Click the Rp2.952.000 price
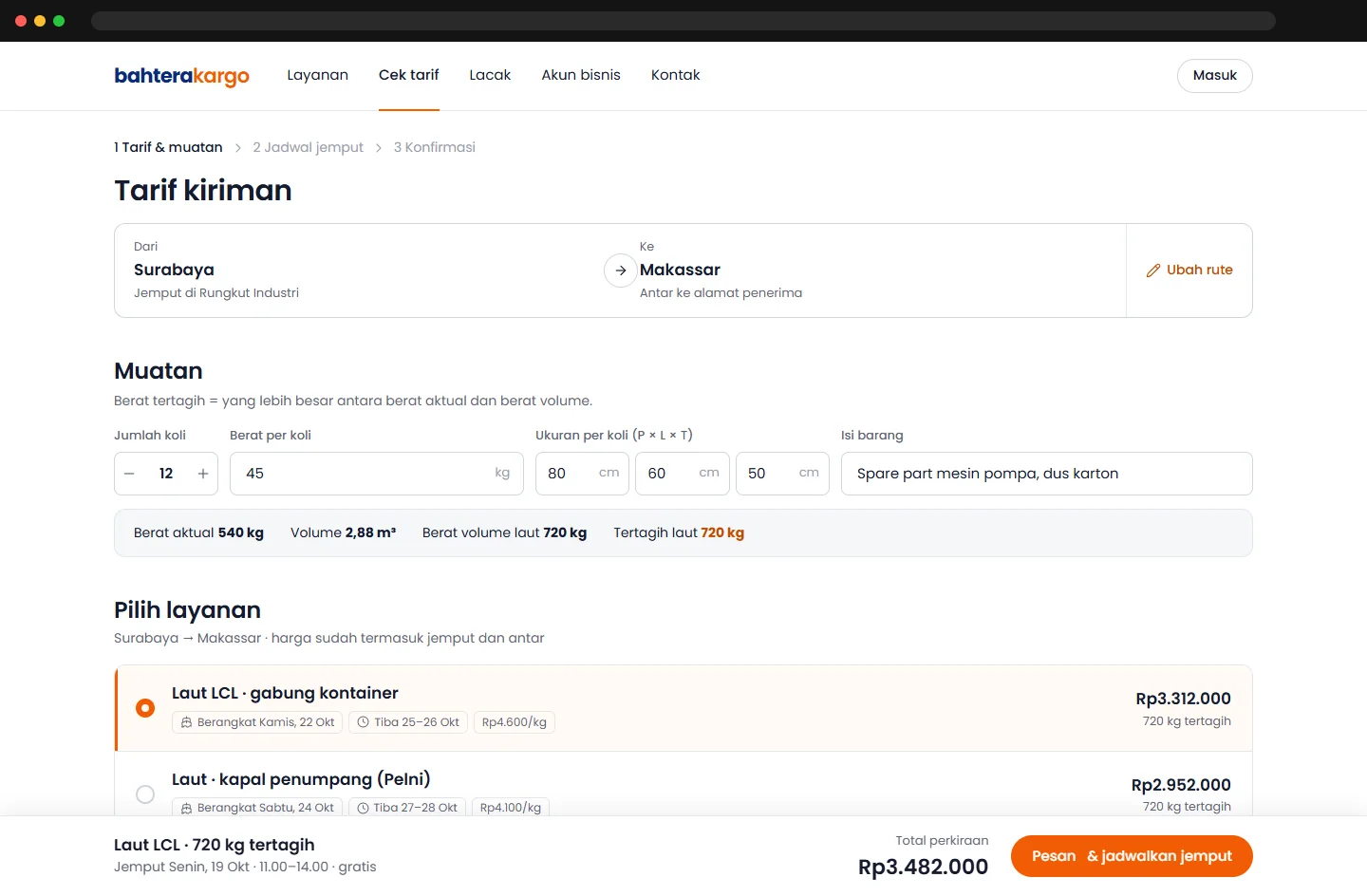1367x896 pixels. click(x=1181, y=785)
